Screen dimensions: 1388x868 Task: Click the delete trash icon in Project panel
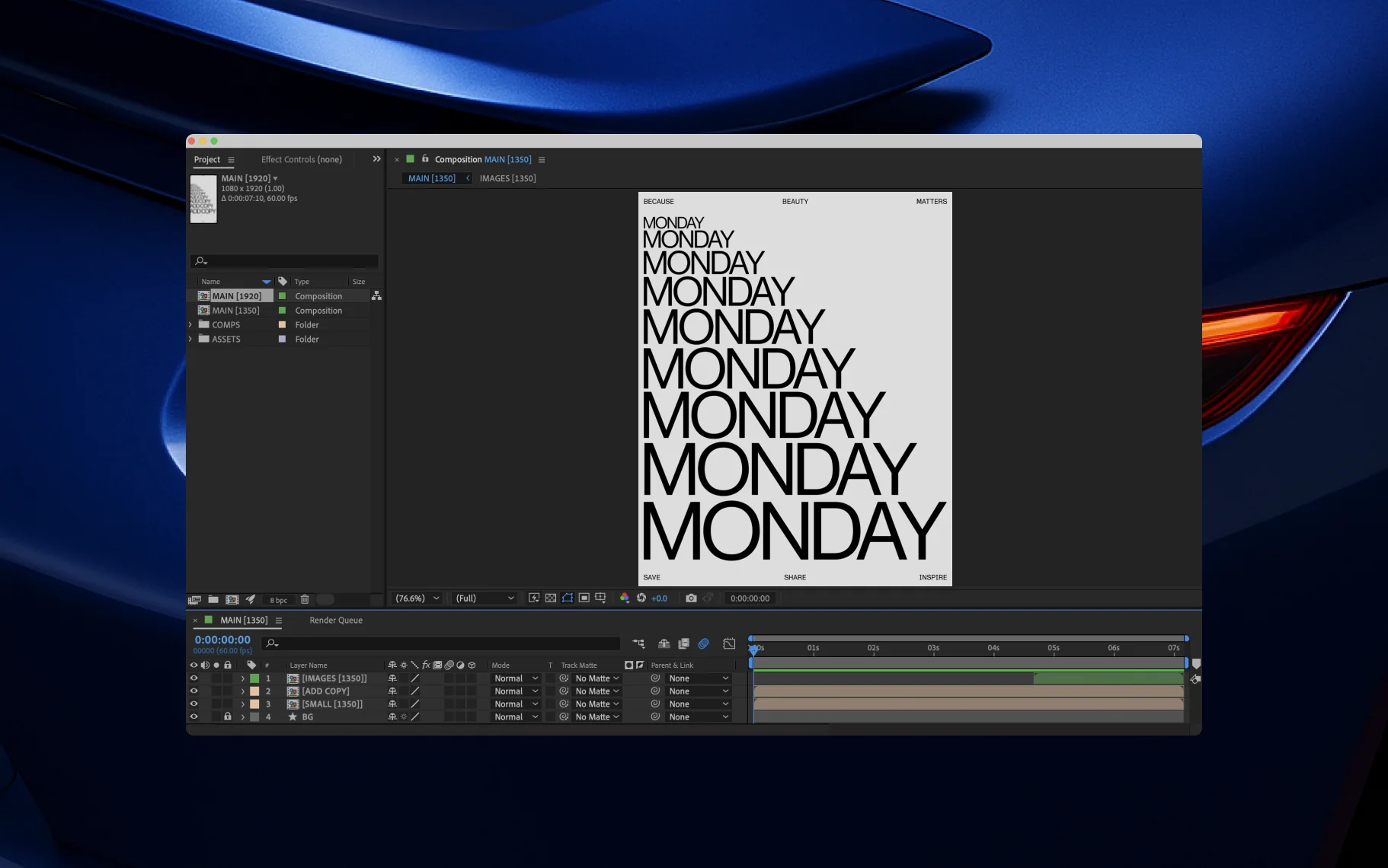(305, 600)
